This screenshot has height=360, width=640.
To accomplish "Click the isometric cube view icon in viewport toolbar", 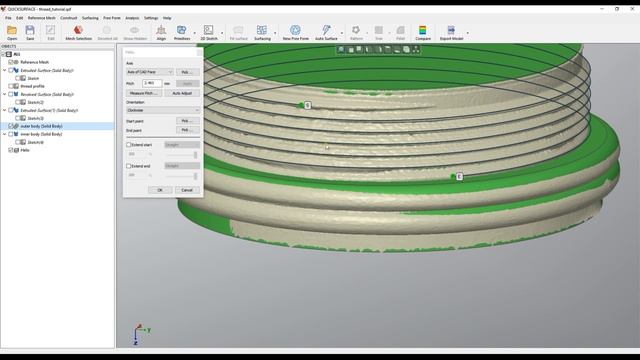I will [x=406, y=49].
